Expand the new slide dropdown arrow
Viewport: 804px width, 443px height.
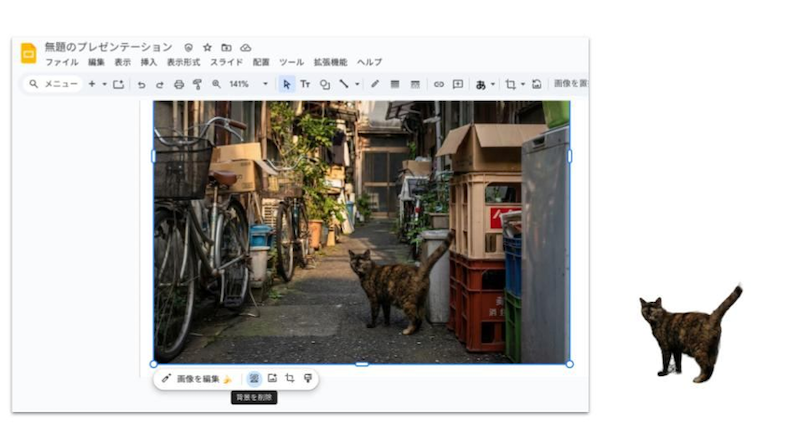(x=104, y=84)
